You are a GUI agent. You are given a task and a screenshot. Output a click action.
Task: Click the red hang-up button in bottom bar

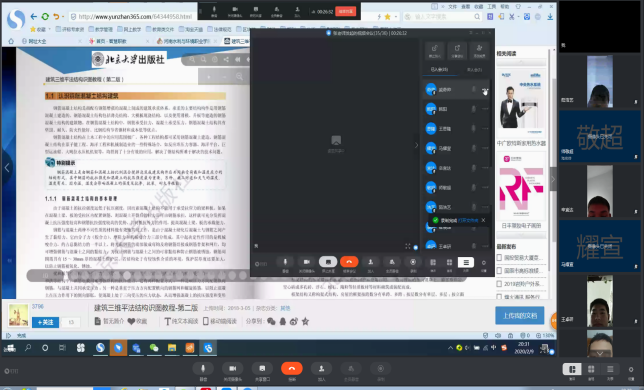point(292,368)
